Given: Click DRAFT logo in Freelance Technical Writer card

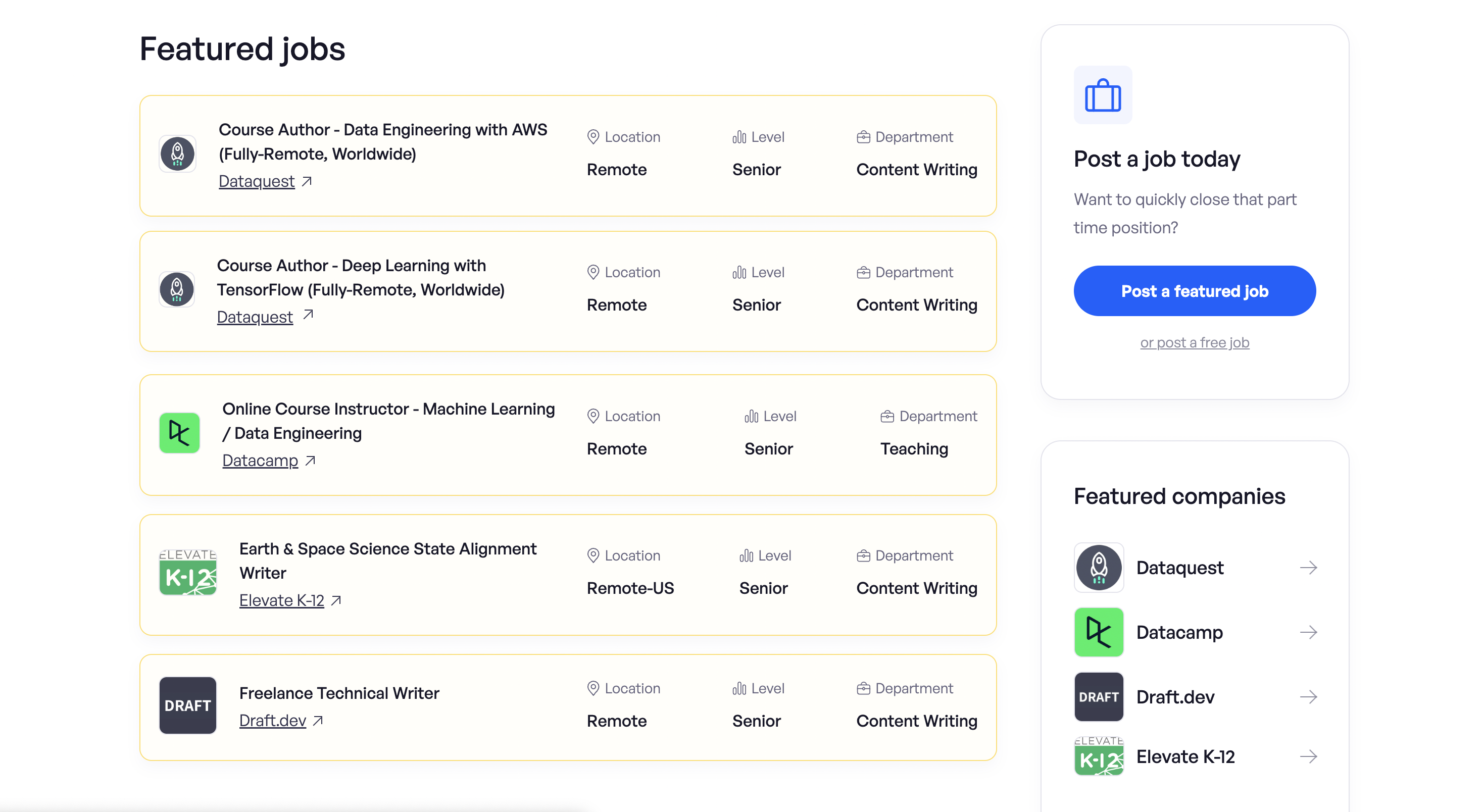Looking at the screenshot, I should [188, 705].
